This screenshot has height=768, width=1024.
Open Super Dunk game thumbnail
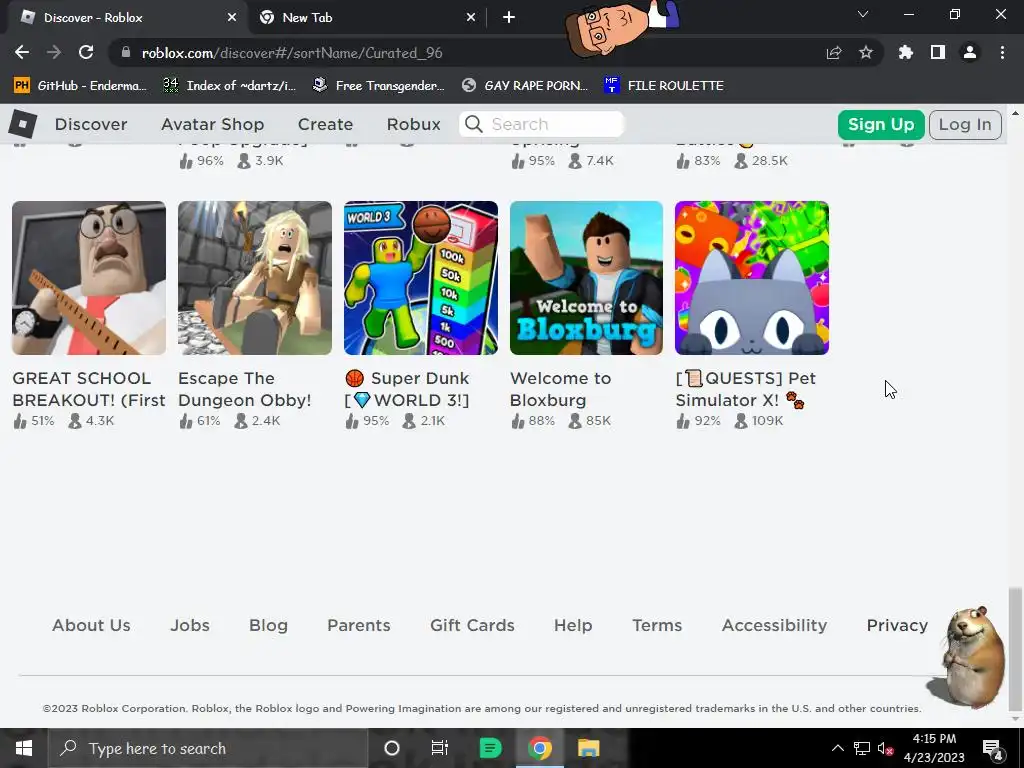pyautogui.click(x=421, y=278)
